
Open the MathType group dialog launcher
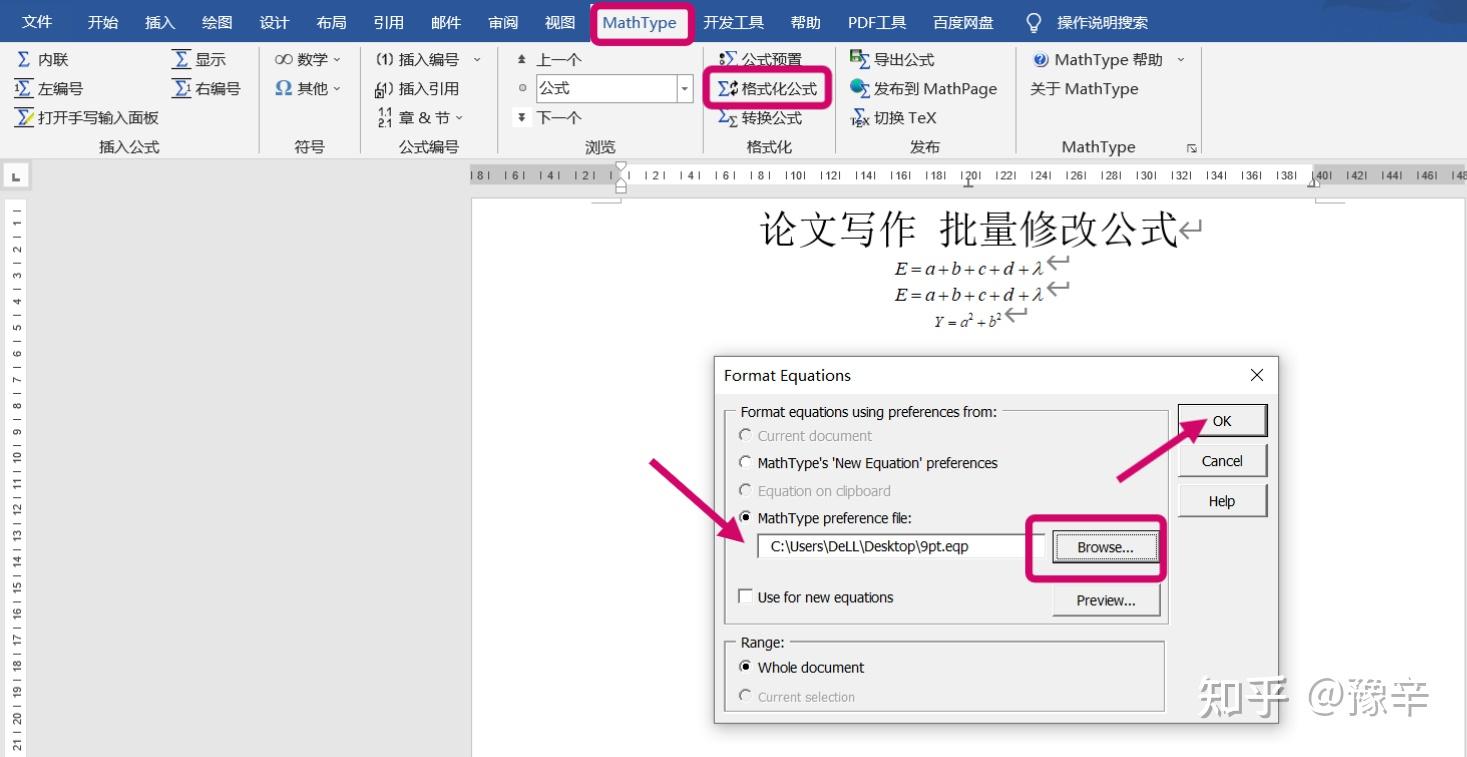1191,148
